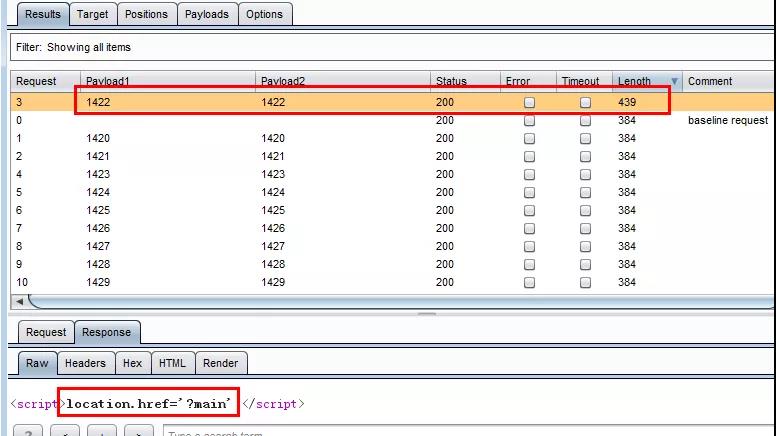Click the results filter bar
Screen dimensions: 776x436
click(x=392, y=48)
